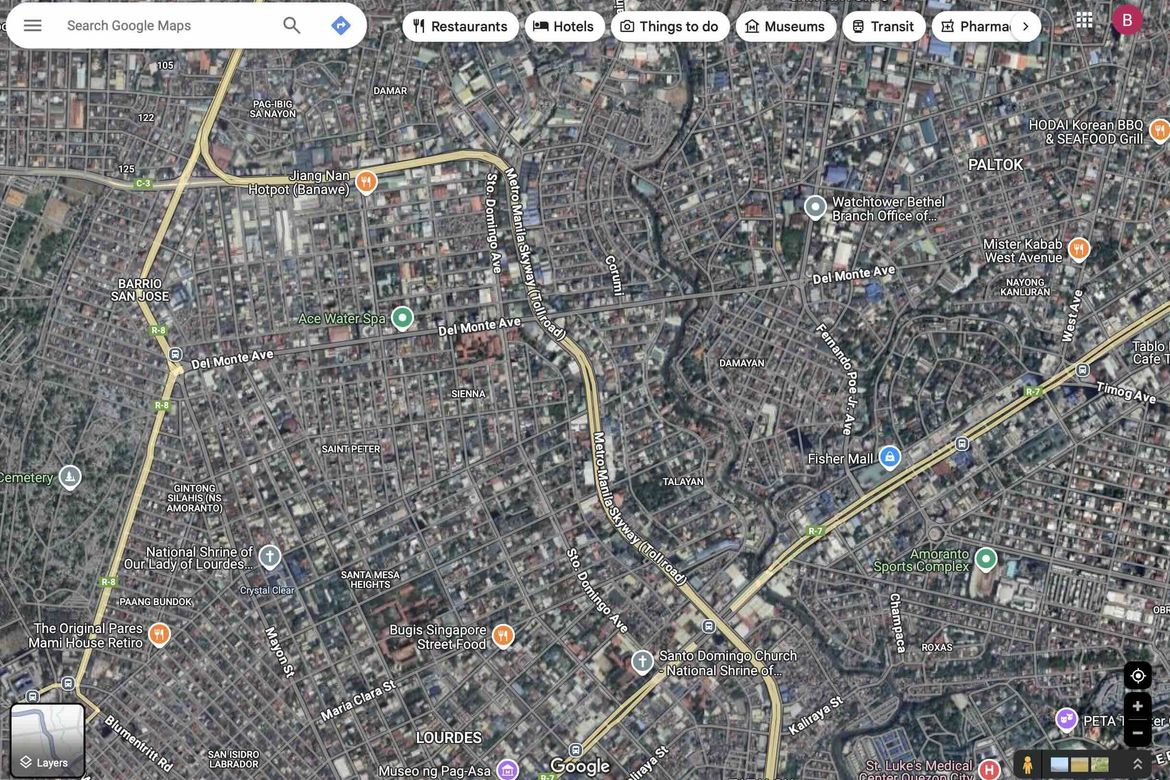1170x780 pixels.
Task: Click the LOURDES district label
Action: (x=448, y=737)
